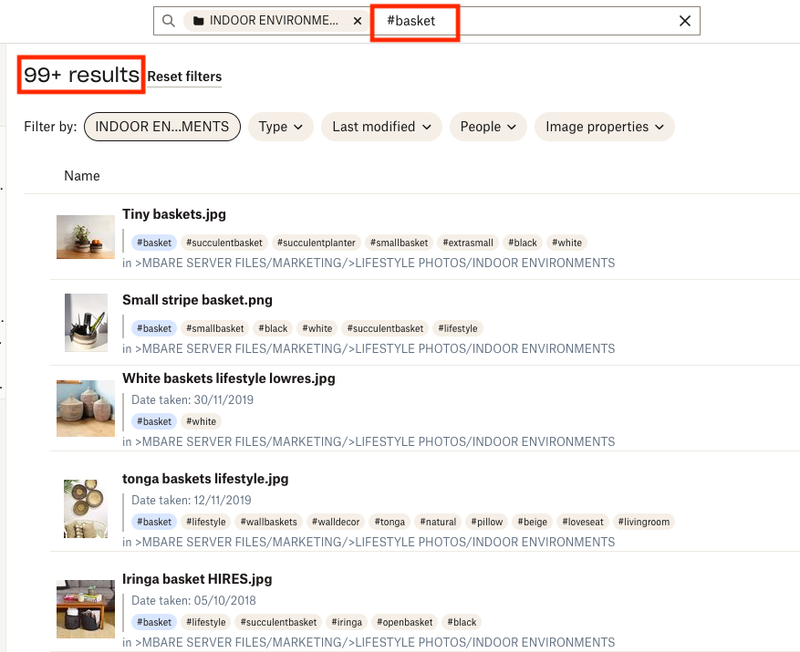Click Date taken: 30/11/2019 text
The image size is (800, 652).
coord(192,400)
